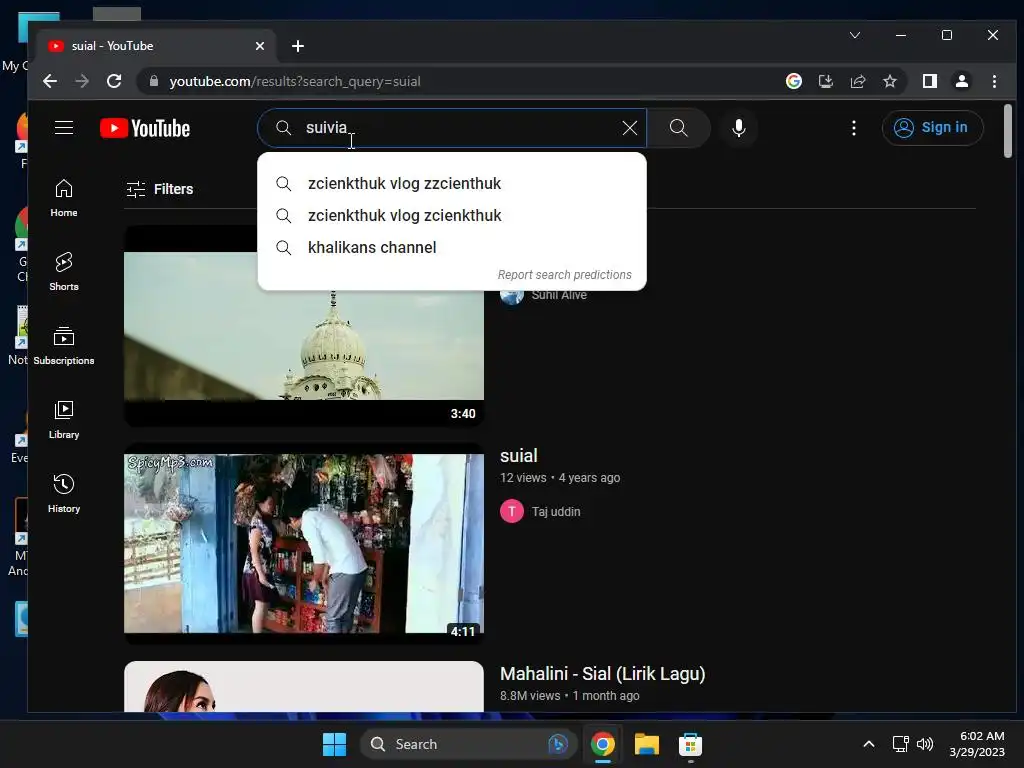Open 'Mahalini - Sial (Lirik Lagu)' title
Image resolution: width=1024 pixels, height=768 pixels.
coord(602,674)
